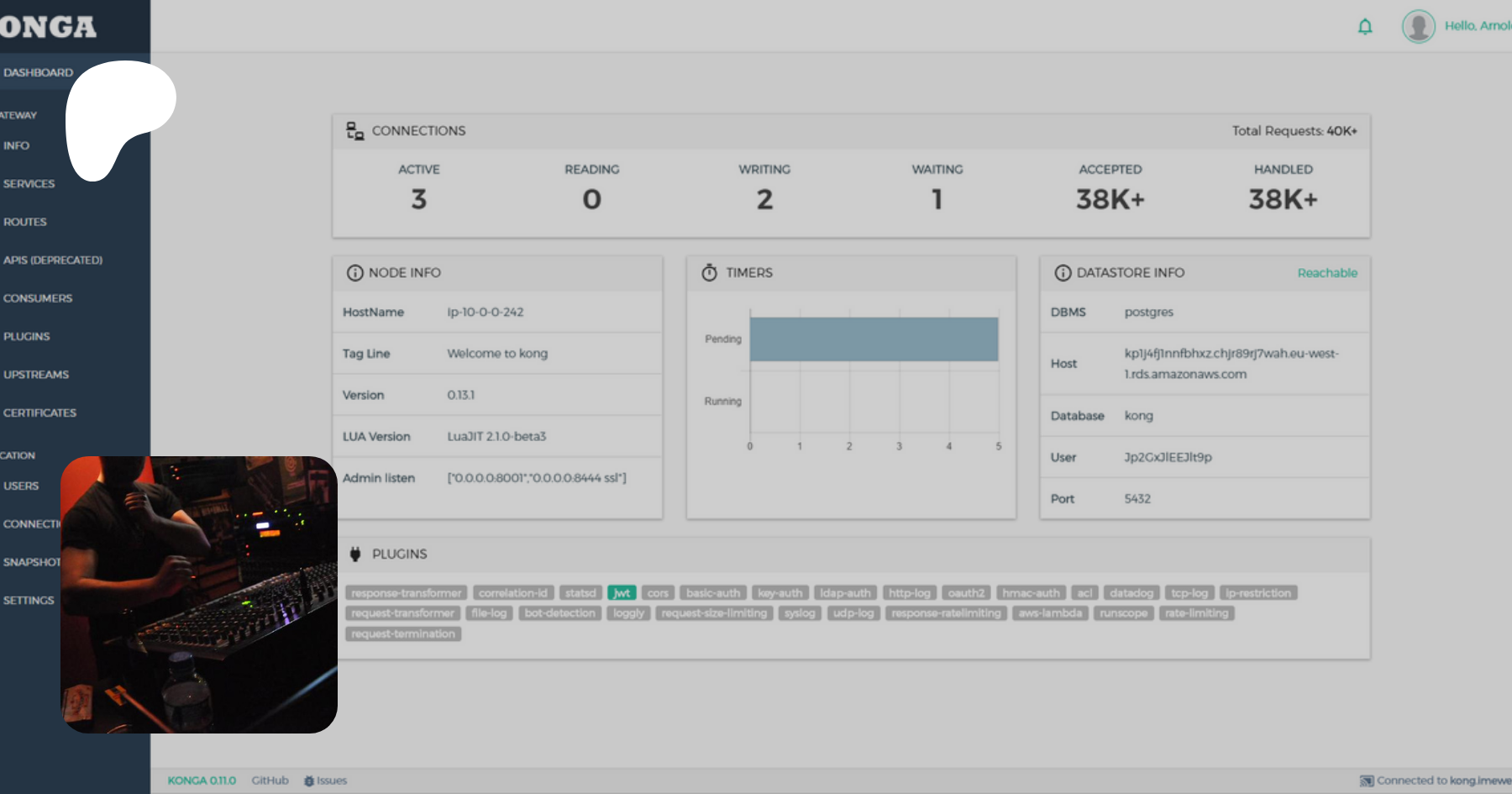1512x794 pixels.
Task: Click the Timers stopwatch icon
Action: click(x=710, y=273)
